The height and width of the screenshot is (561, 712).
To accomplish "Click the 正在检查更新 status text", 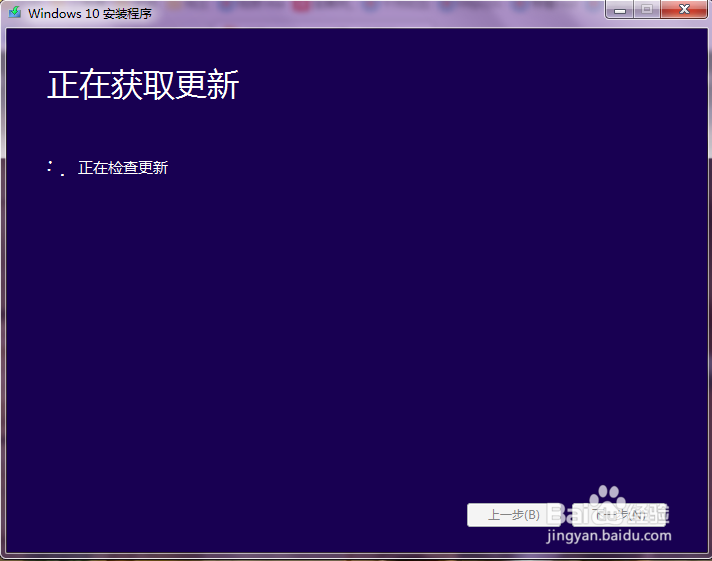I will coord(123,168).
